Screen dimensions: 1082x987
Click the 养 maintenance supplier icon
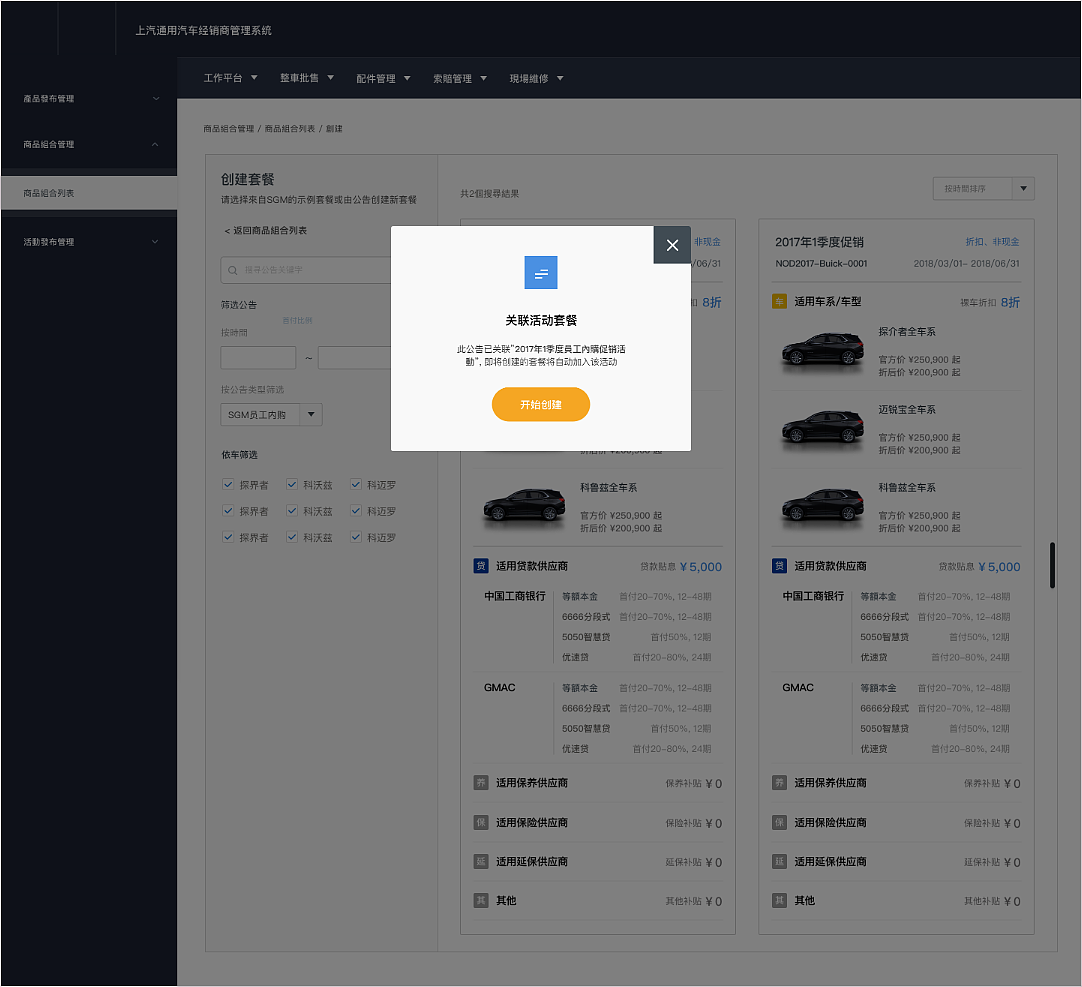779,782
